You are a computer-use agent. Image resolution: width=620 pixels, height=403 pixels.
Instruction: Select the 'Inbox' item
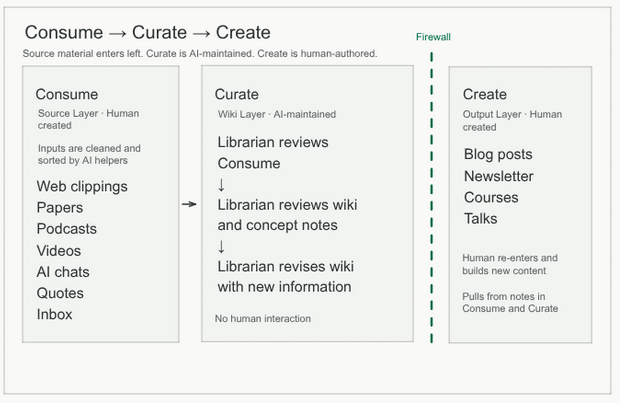55,314
